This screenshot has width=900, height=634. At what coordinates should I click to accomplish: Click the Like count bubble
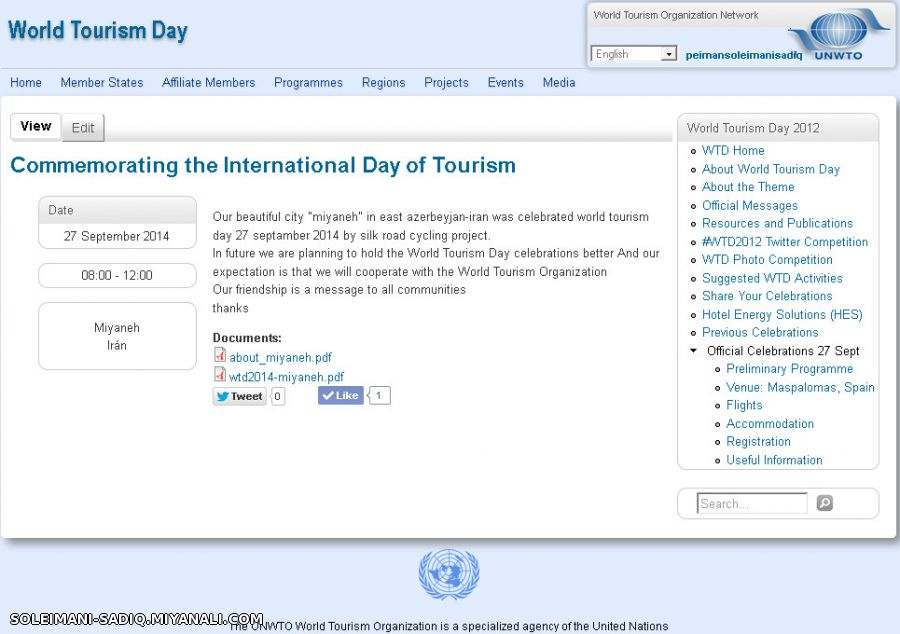pyautogui.click(x=379, y=395)
